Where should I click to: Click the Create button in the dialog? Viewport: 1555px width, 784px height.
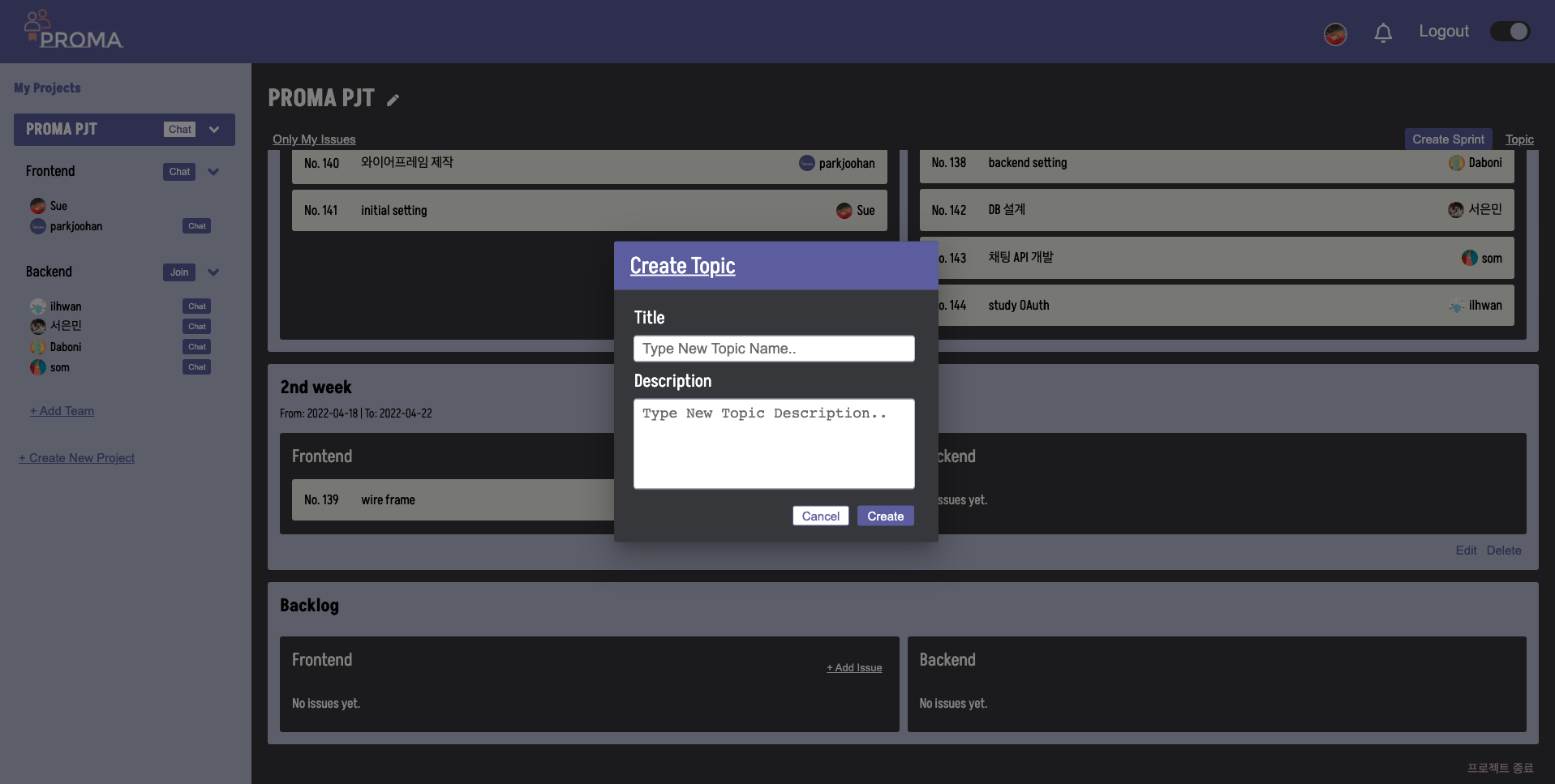[x=885, y=516]
